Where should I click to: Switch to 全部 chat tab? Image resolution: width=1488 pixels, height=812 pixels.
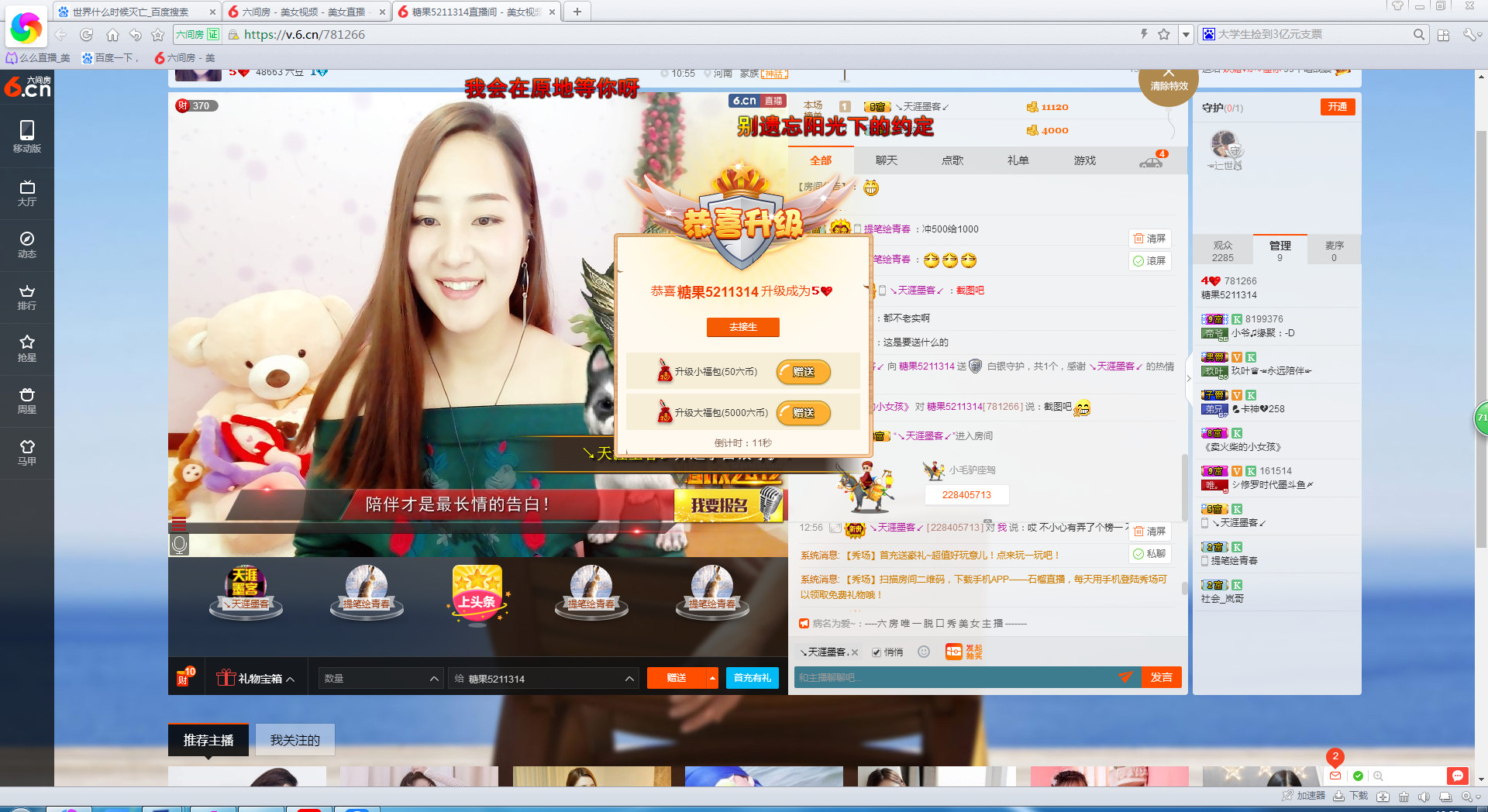point(821,160)
